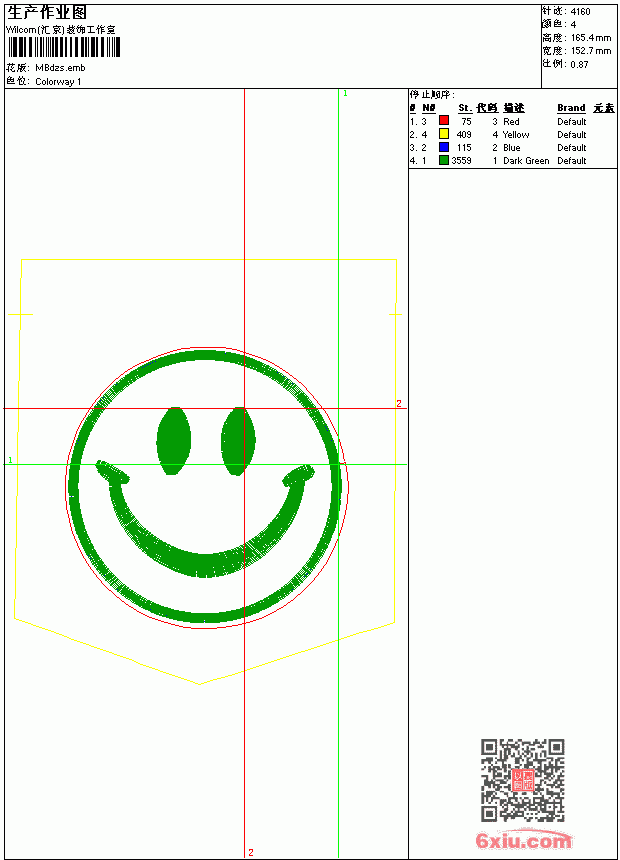Select the Dark Green row description text
620x860 pixels.
526,161
